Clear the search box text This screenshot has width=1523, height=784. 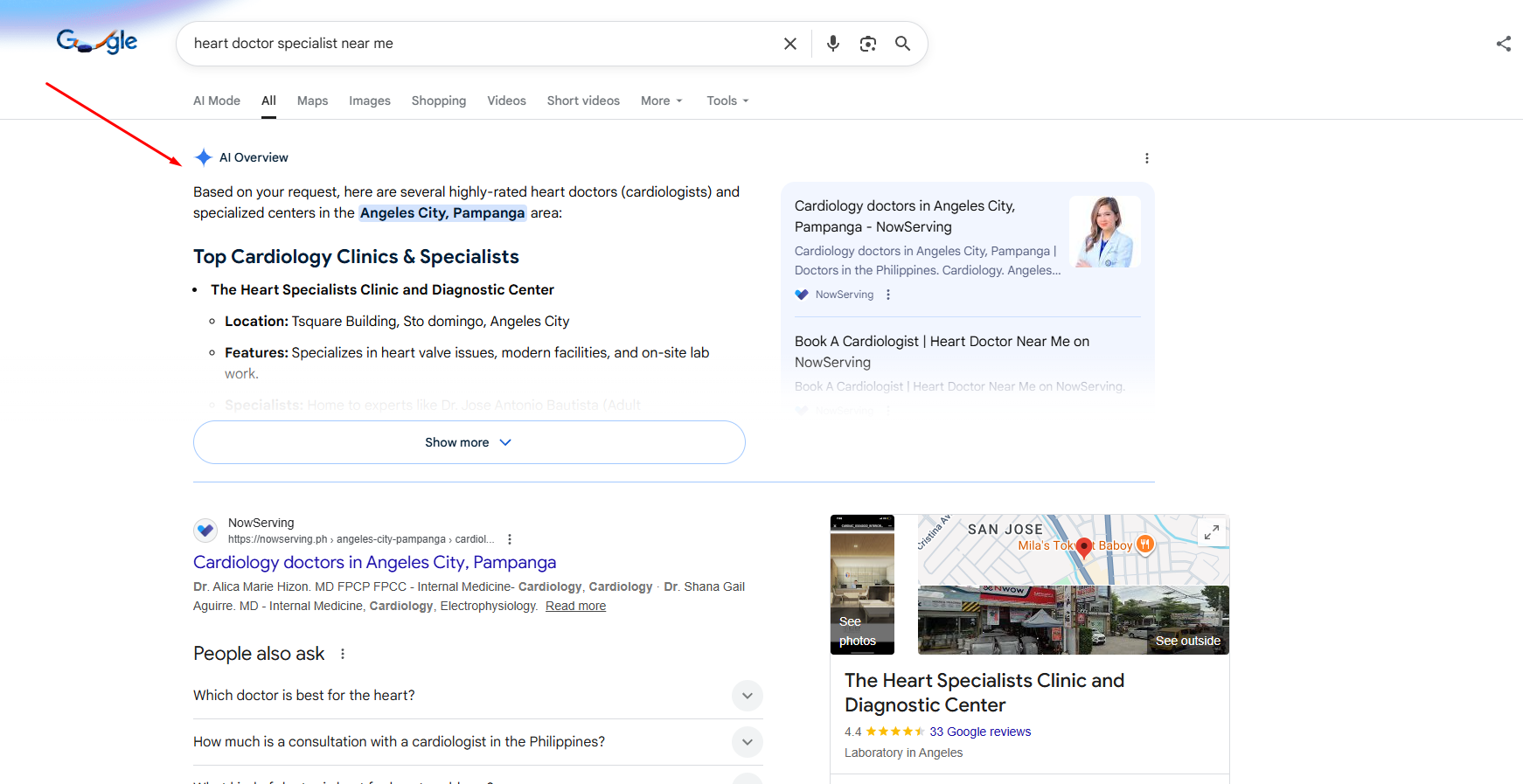pyautogui.click(x=789, y=44)
